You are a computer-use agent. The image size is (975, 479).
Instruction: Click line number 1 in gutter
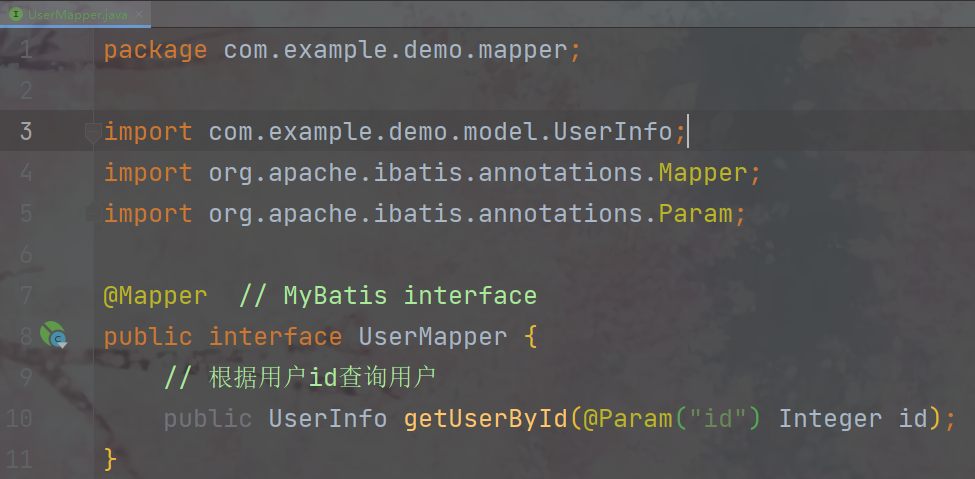(x=25, y=50)
